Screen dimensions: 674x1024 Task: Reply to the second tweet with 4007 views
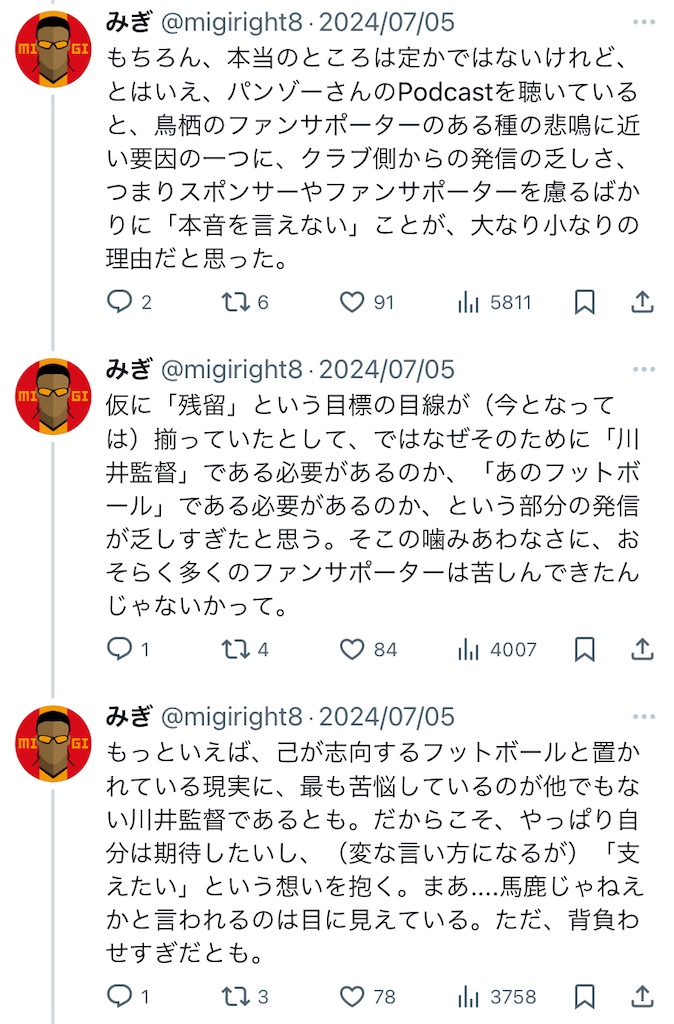click(121, 649)
